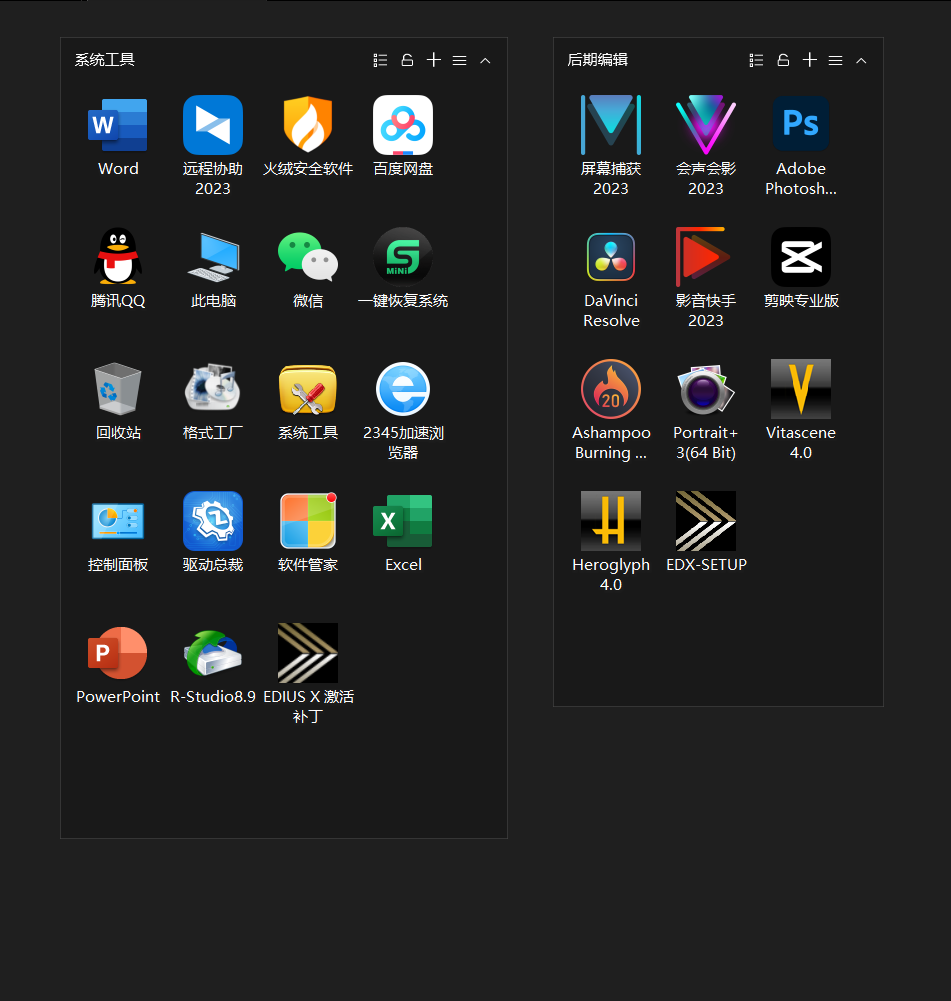
Task: Open 会声会影 2023 icon
Action: tap(706, 125)
